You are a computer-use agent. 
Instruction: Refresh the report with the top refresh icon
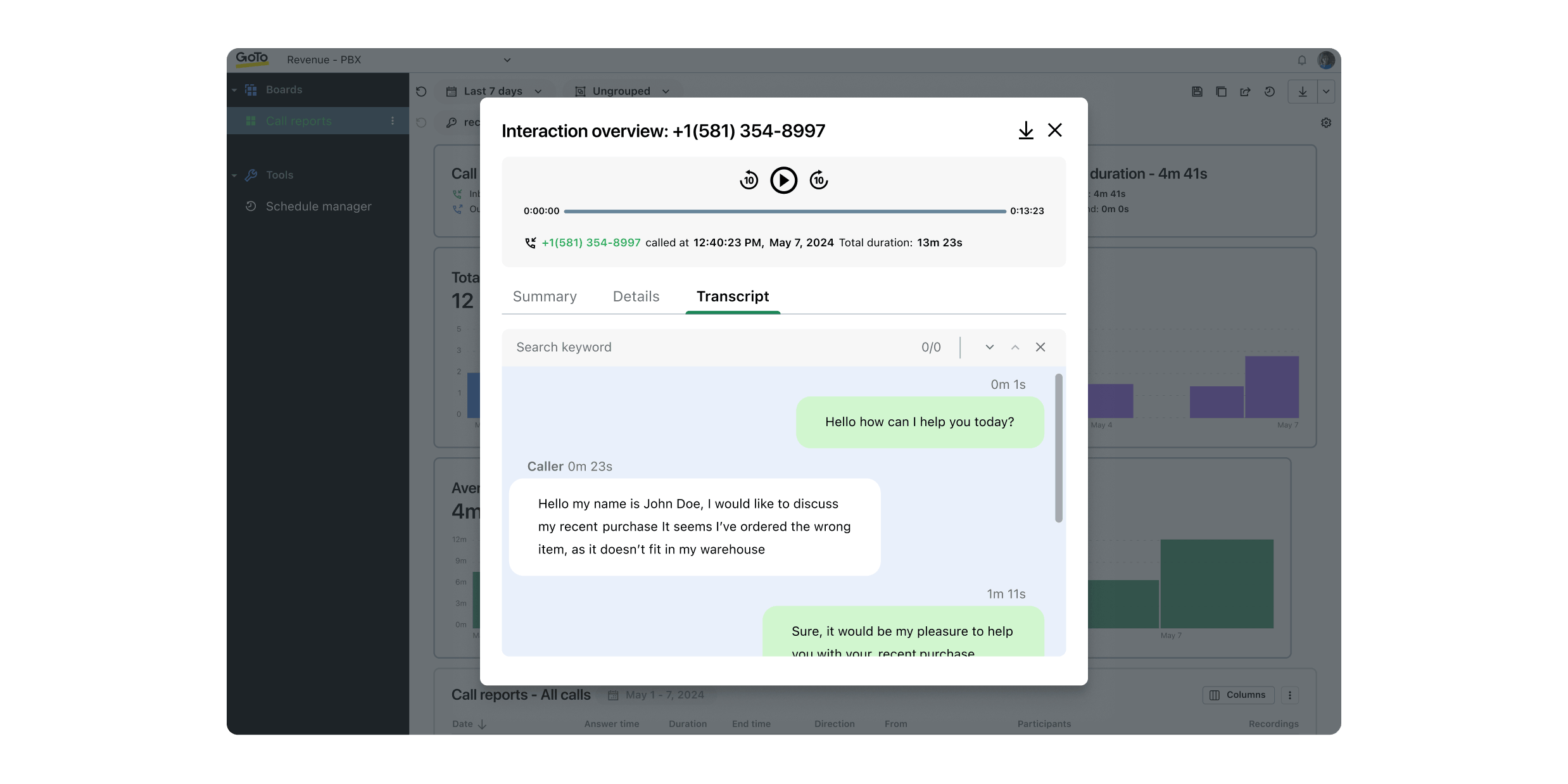pos(421,92)
